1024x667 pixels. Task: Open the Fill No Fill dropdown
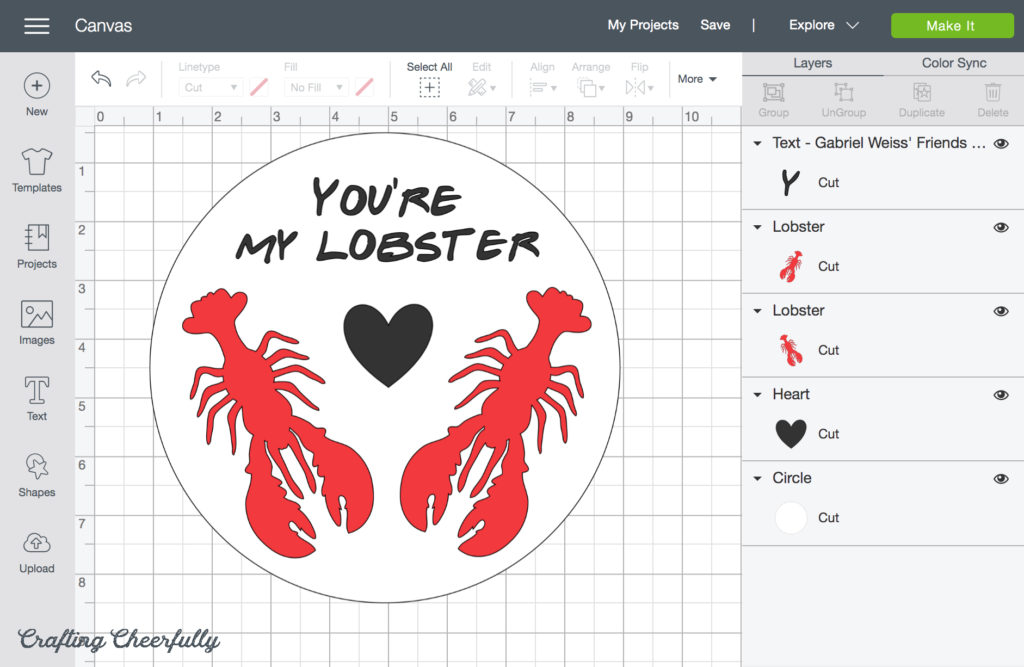(x=316, y=87)
